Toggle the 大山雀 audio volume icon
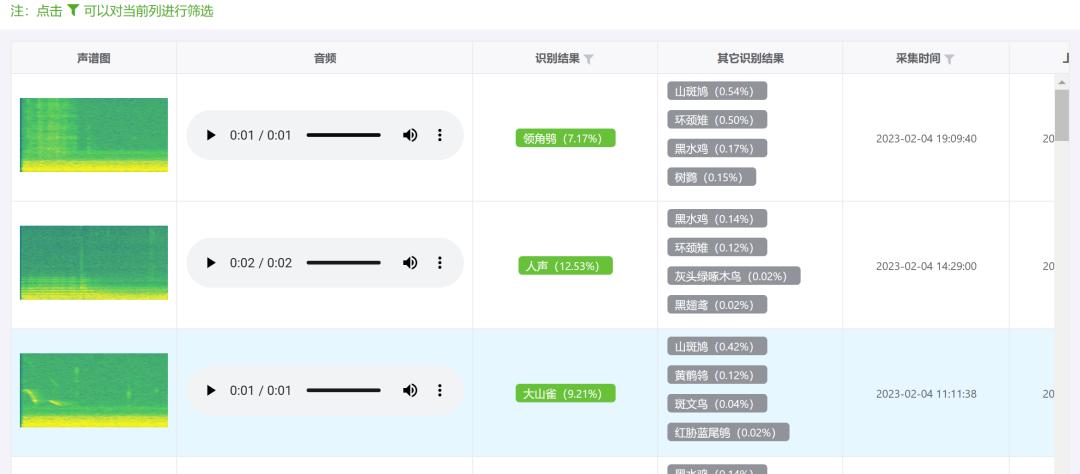This screenshot has height=474, width=1080. (x=410, y=391)
